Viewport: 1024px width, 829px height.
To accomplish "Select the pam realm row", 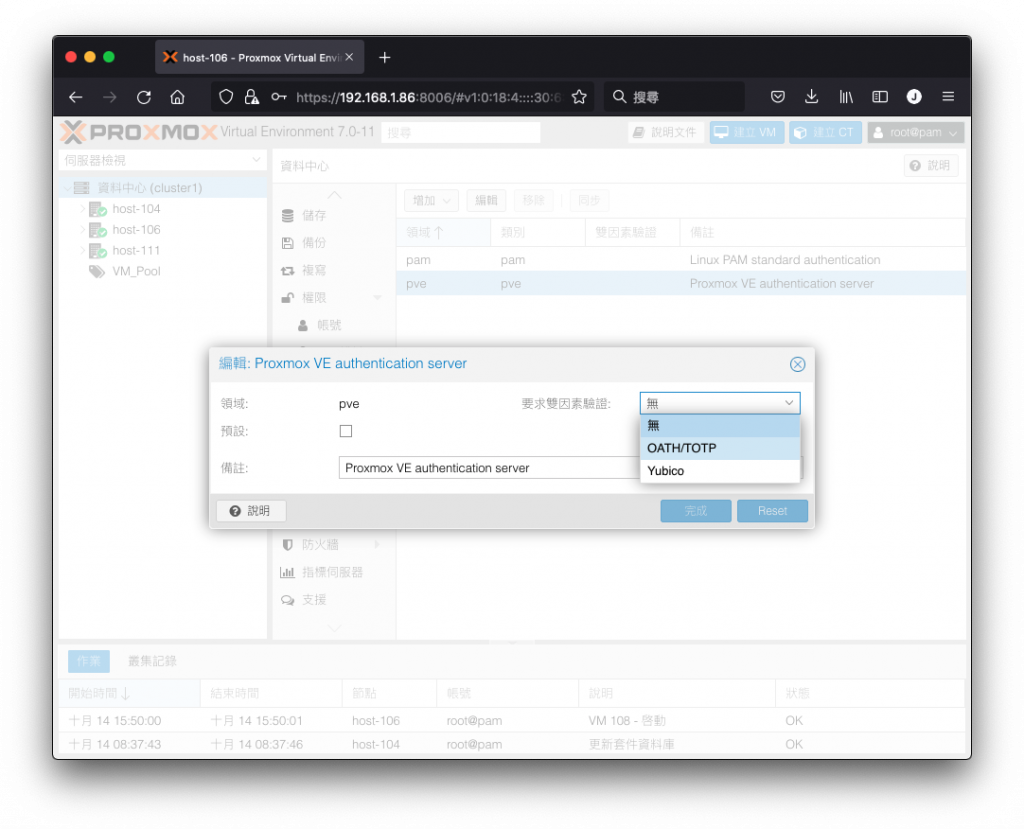I will pos(680,259).
